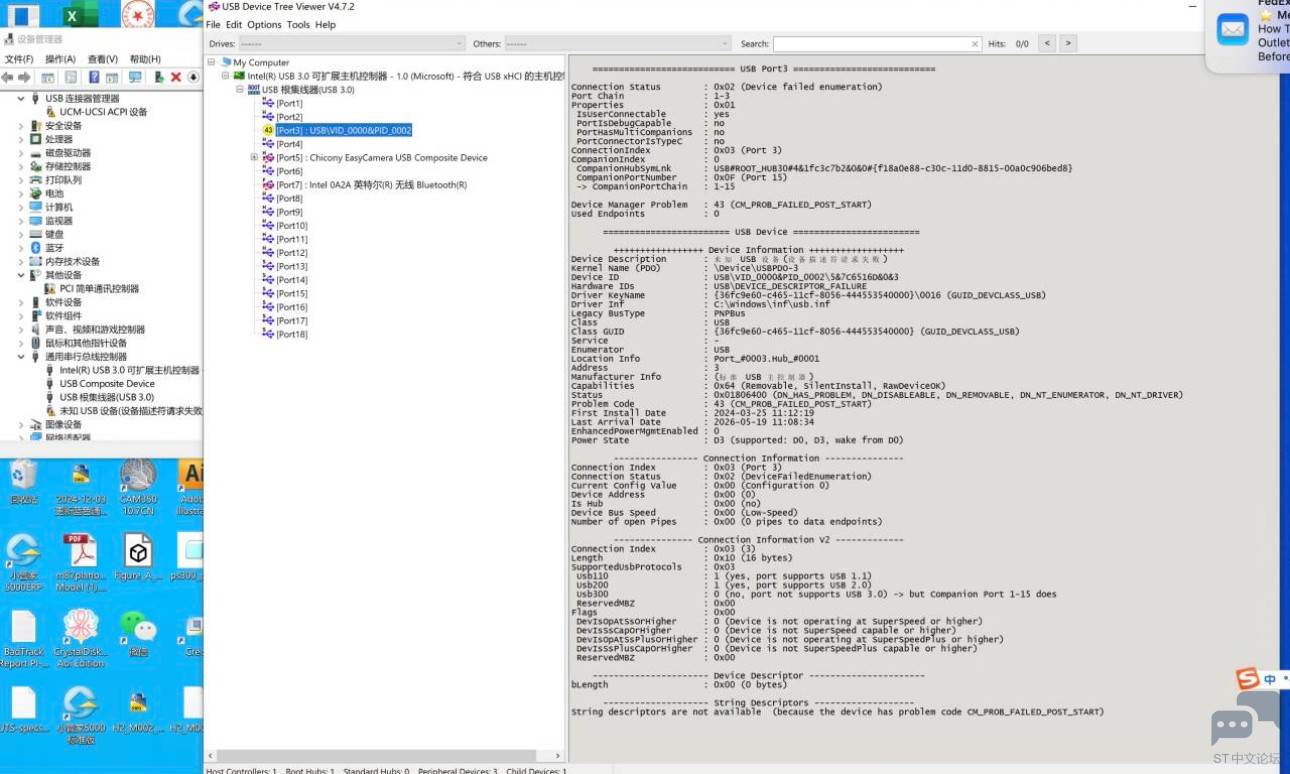Select Port2 in the USB tree
The width and height of the screenshot is (1290, 774).
click(289, 117)
